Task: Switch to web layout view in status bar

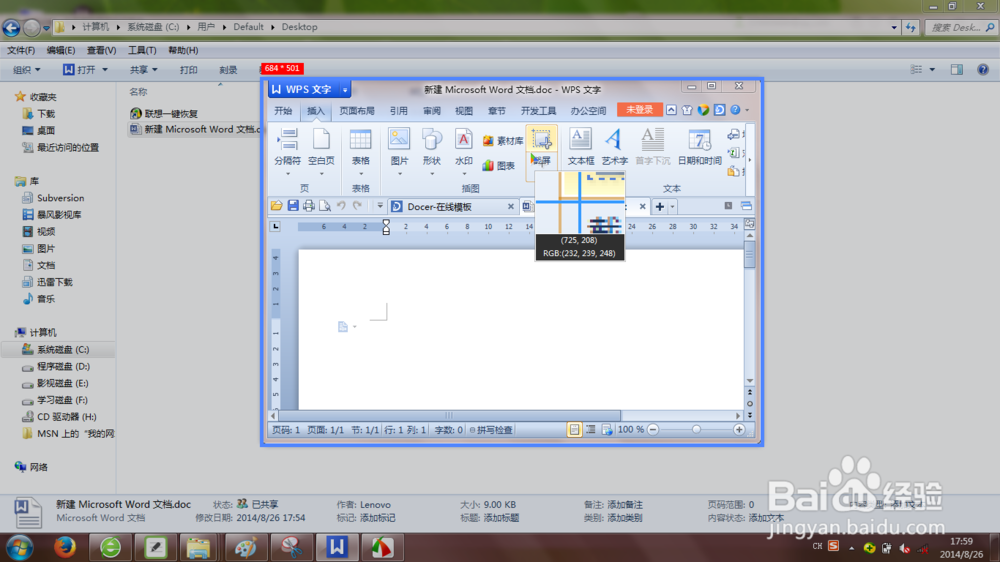Action: 607,430
